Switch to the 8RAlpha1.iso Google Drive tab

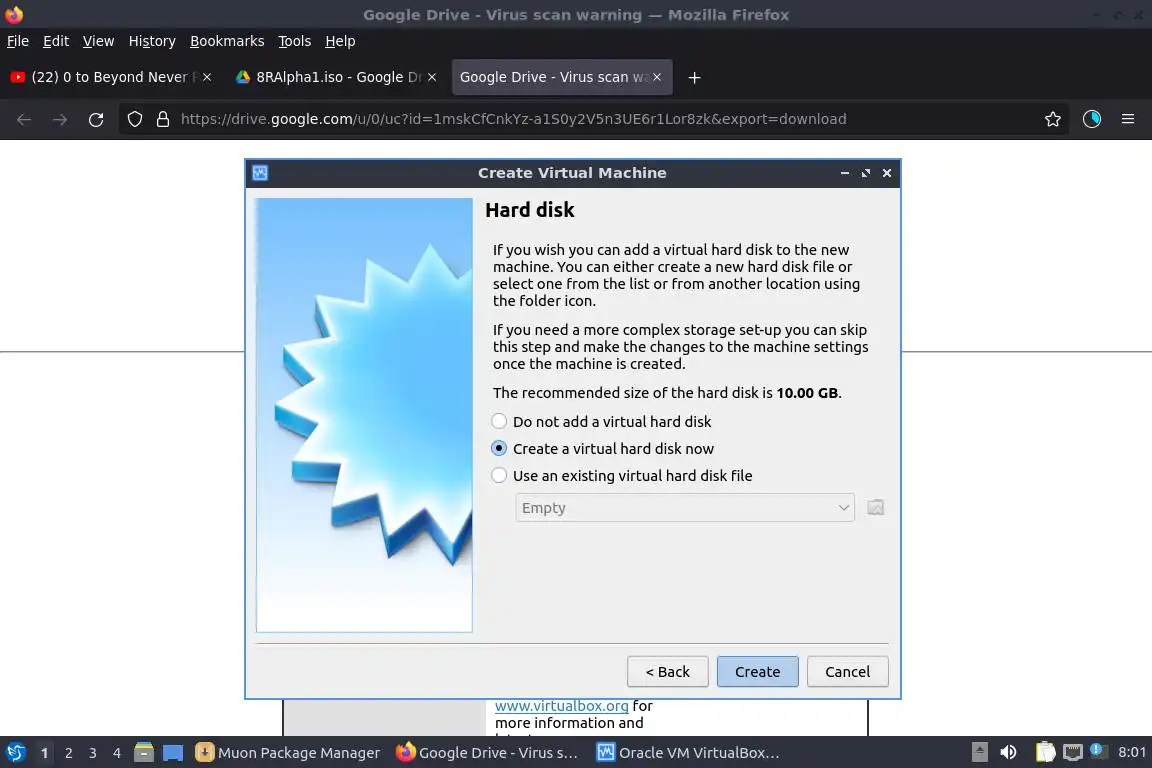pyautogui.click(x=337, y=77)
